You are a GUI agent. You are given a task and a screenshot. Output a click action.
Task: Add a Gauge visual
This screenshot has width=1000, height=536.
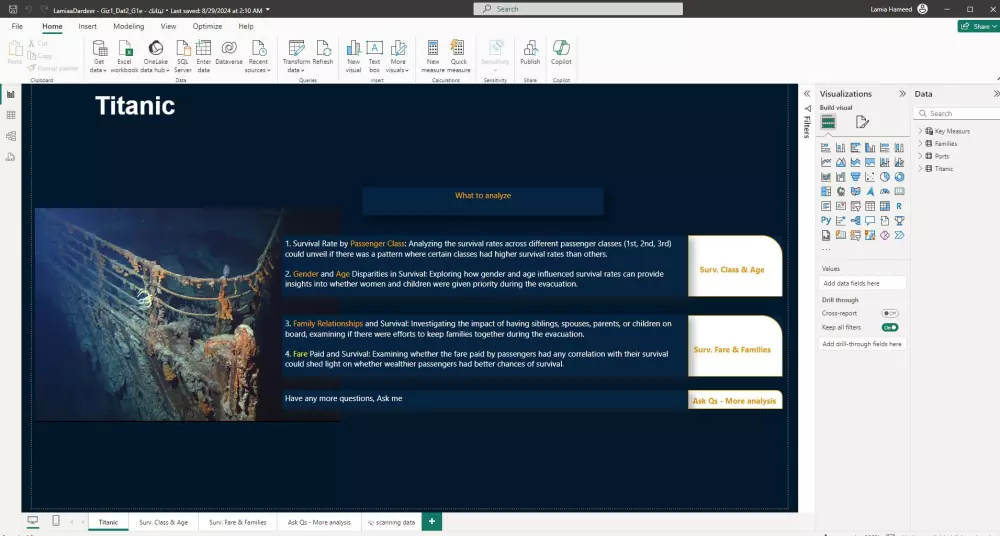[885, 191]
